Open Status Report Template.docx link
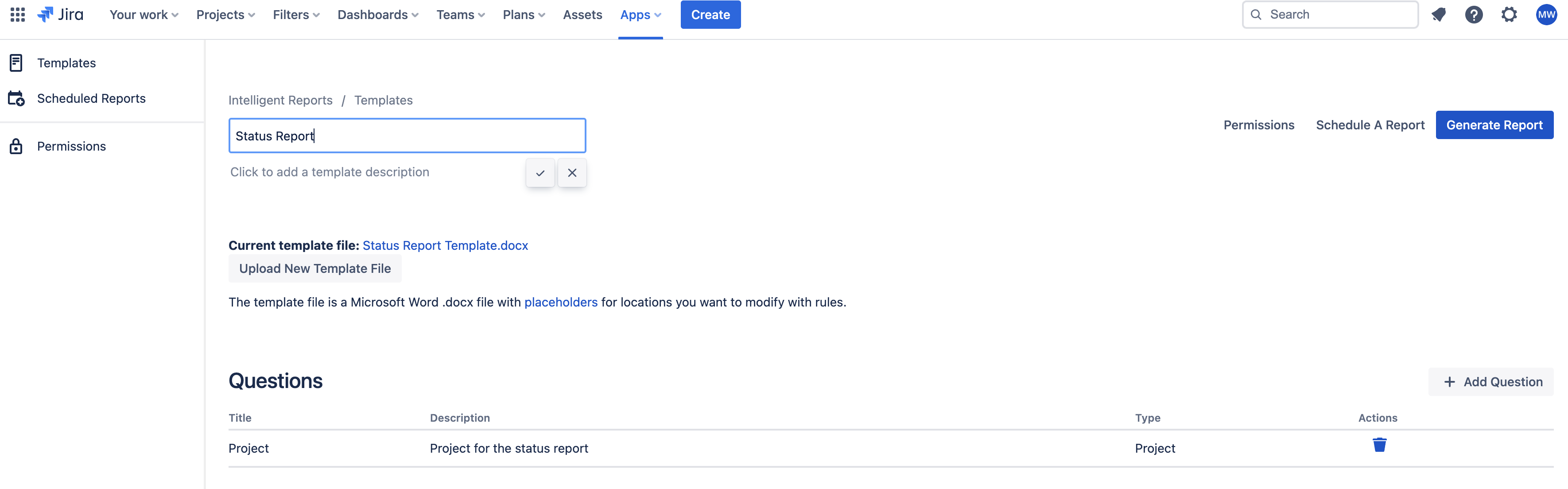 445,245
